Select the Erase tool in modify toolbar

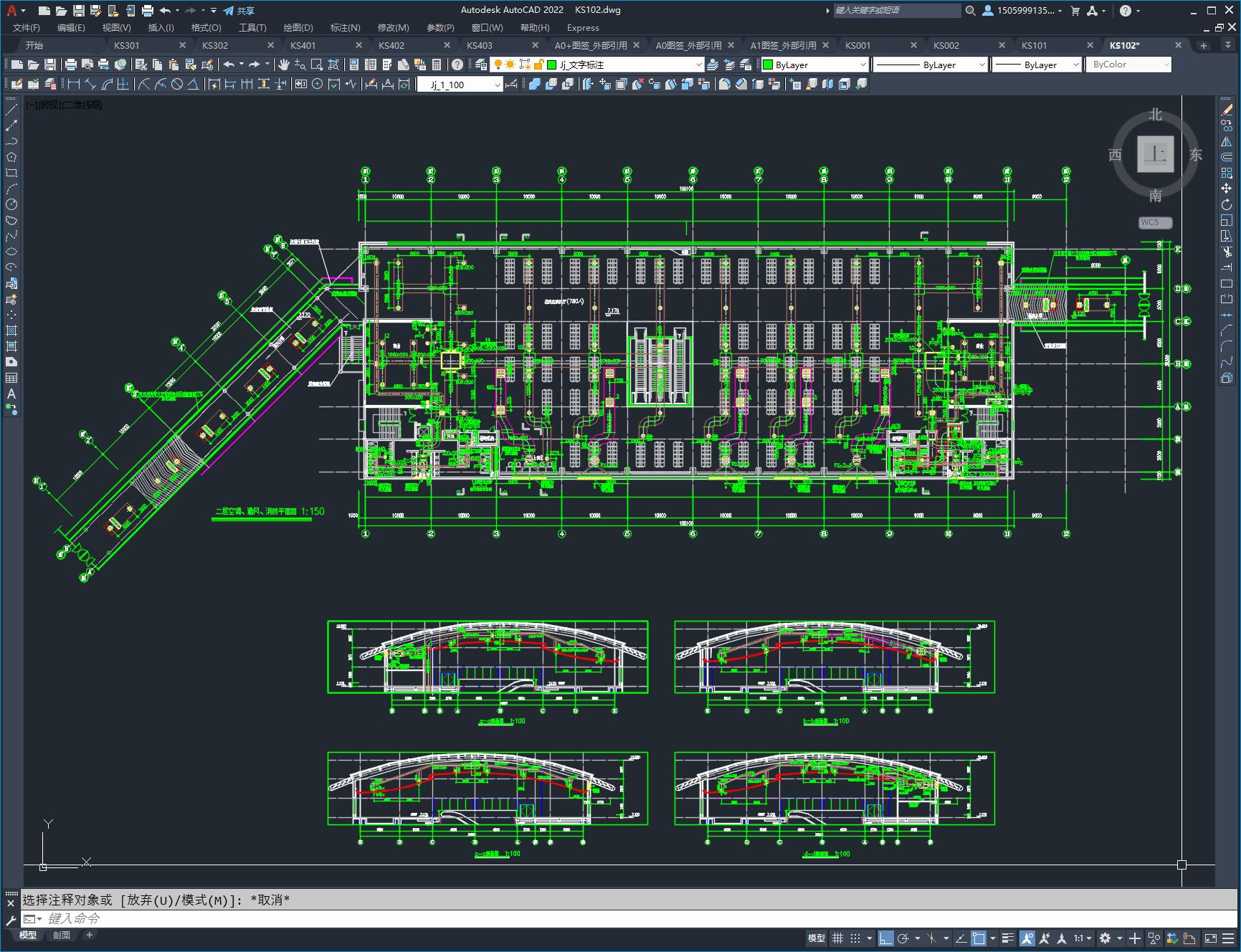1227,110
